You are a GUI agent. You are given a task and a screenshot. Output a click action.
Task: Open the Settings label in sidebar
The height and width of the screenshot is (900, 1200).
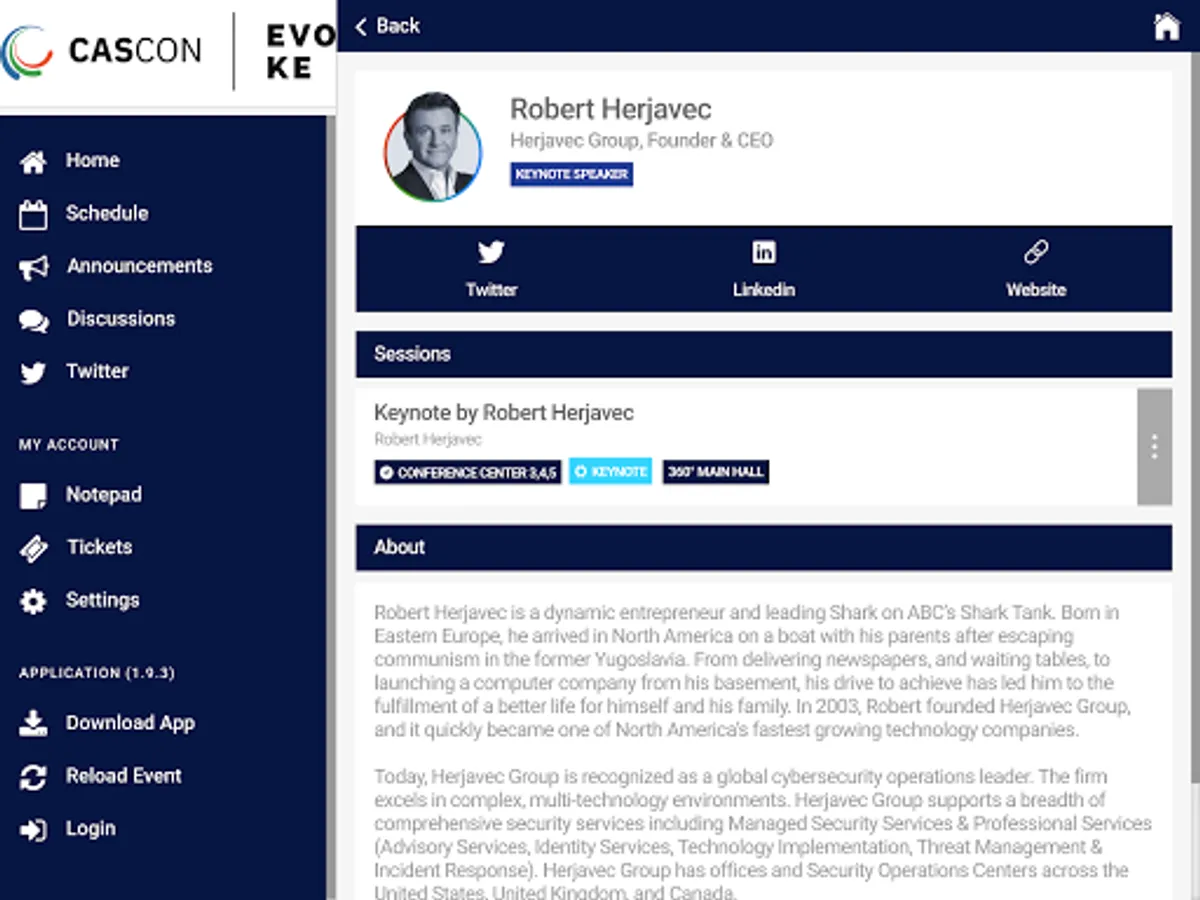(x=103, y=600)
